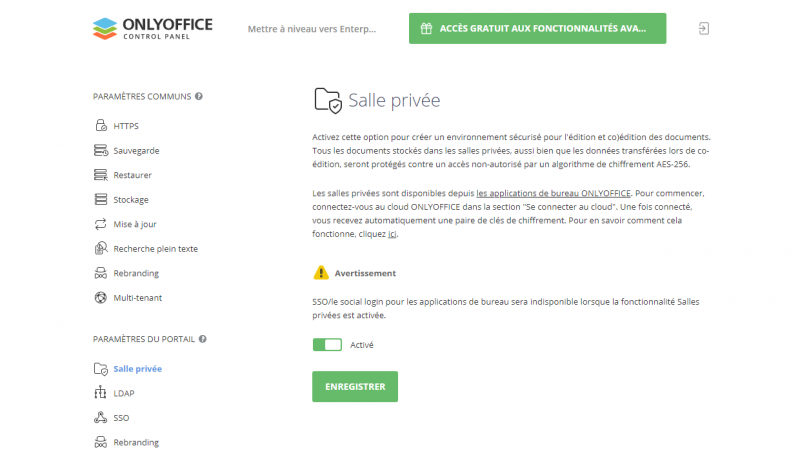Click the 'ici' link
The width and height of the screenshot is (800, 457).
pyautogui.click(x=392, y=234)
